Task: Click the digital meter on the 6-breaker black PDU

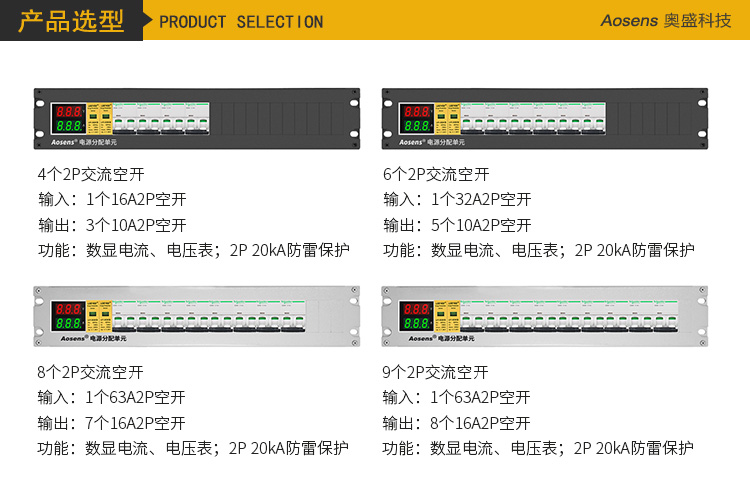Action: pos(416,119)
